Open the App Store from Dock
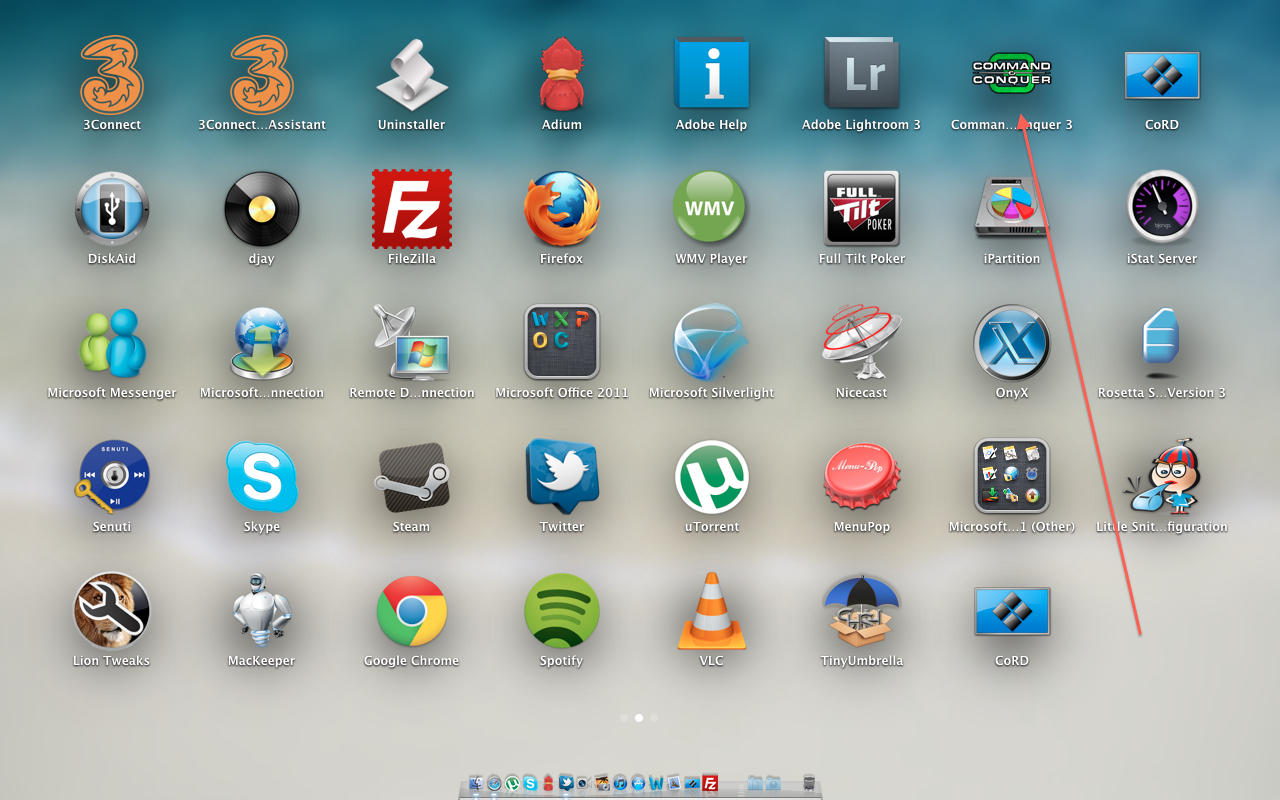 638,783
